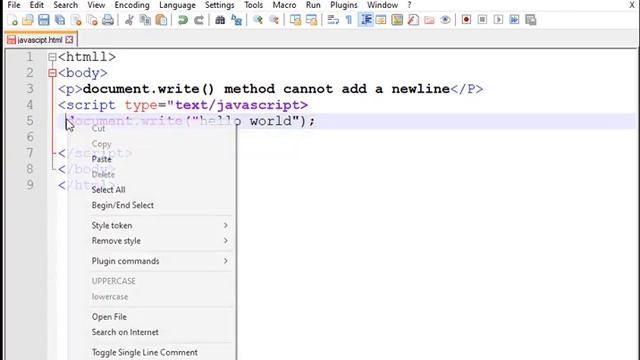The image size is (640, 360).
Task: Open Find with the binoculars icon
Action: (x=220, y=20)
